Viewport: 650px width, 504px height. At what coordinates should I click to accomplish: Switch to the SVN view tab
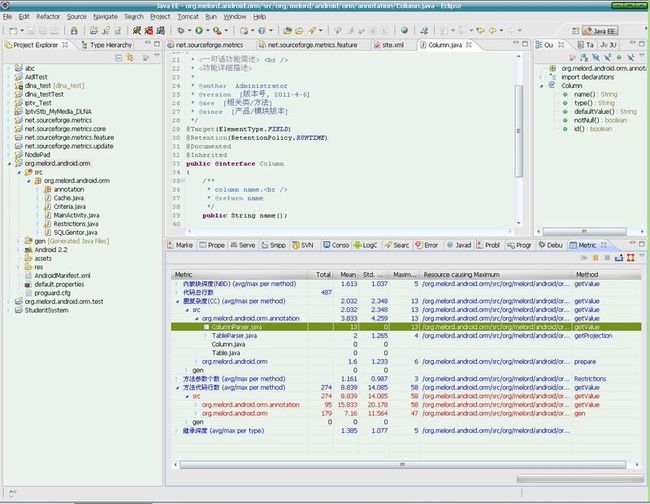coord(303,245)
